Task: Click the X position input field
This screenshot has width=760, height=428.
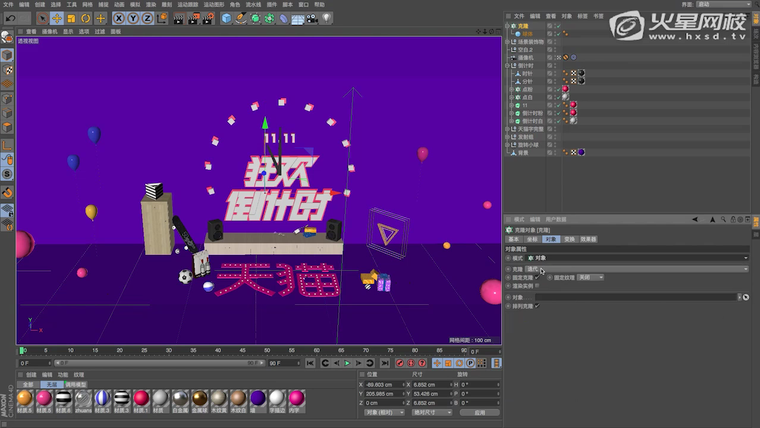Action: pyautogui.click(x=384, y=384)
